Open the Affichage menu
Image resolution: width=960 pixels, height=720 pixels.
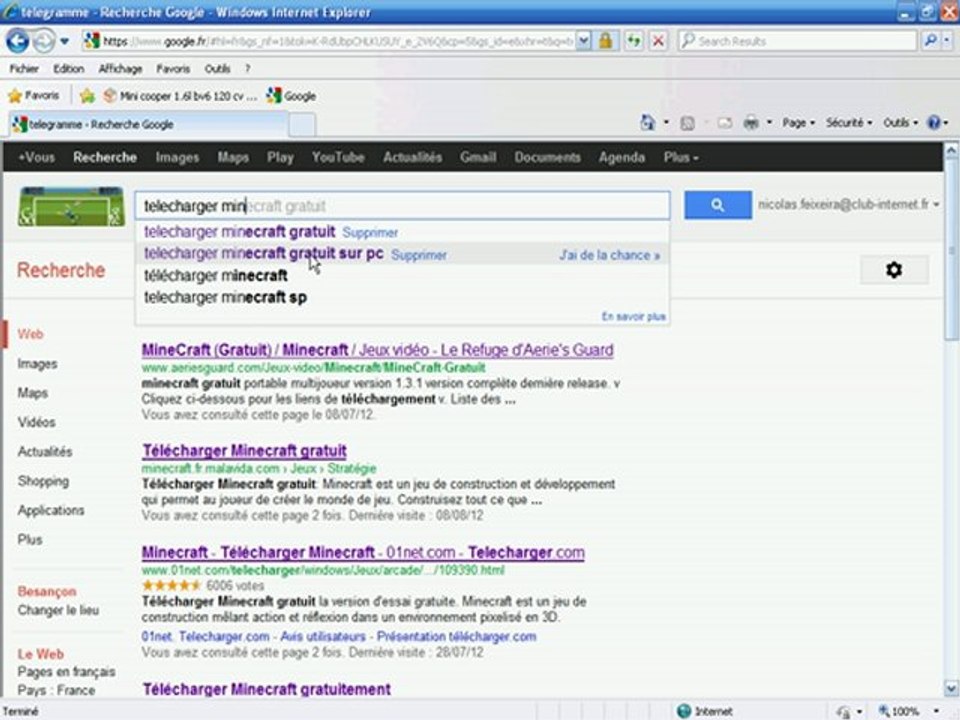coord(121,69)
